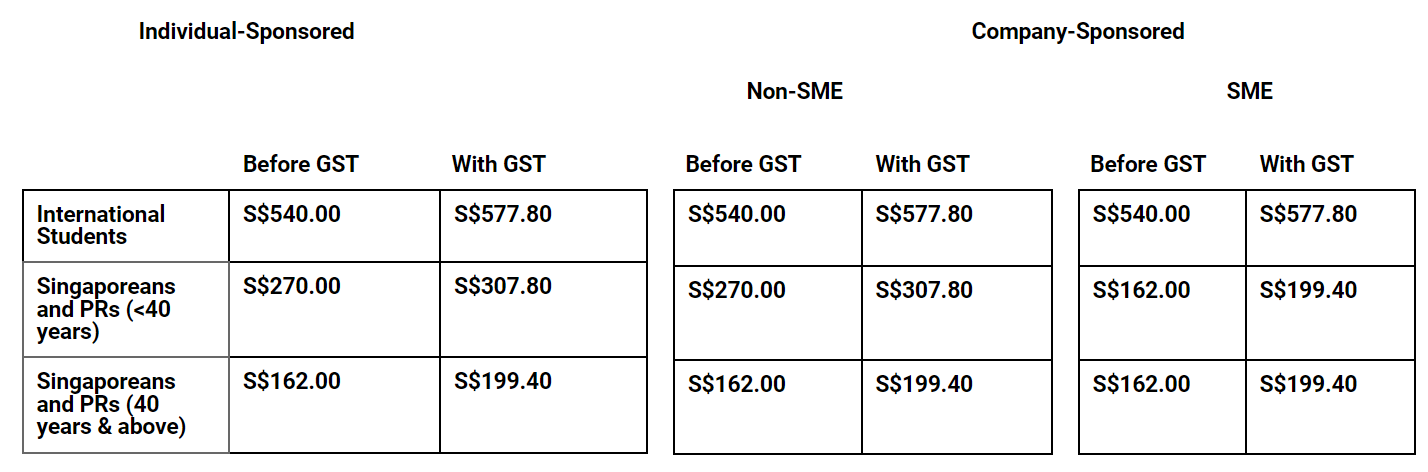Click SME S$199.40 cell in bottom row
This screenshot has width=1428, height=472.
[1308, 384]
